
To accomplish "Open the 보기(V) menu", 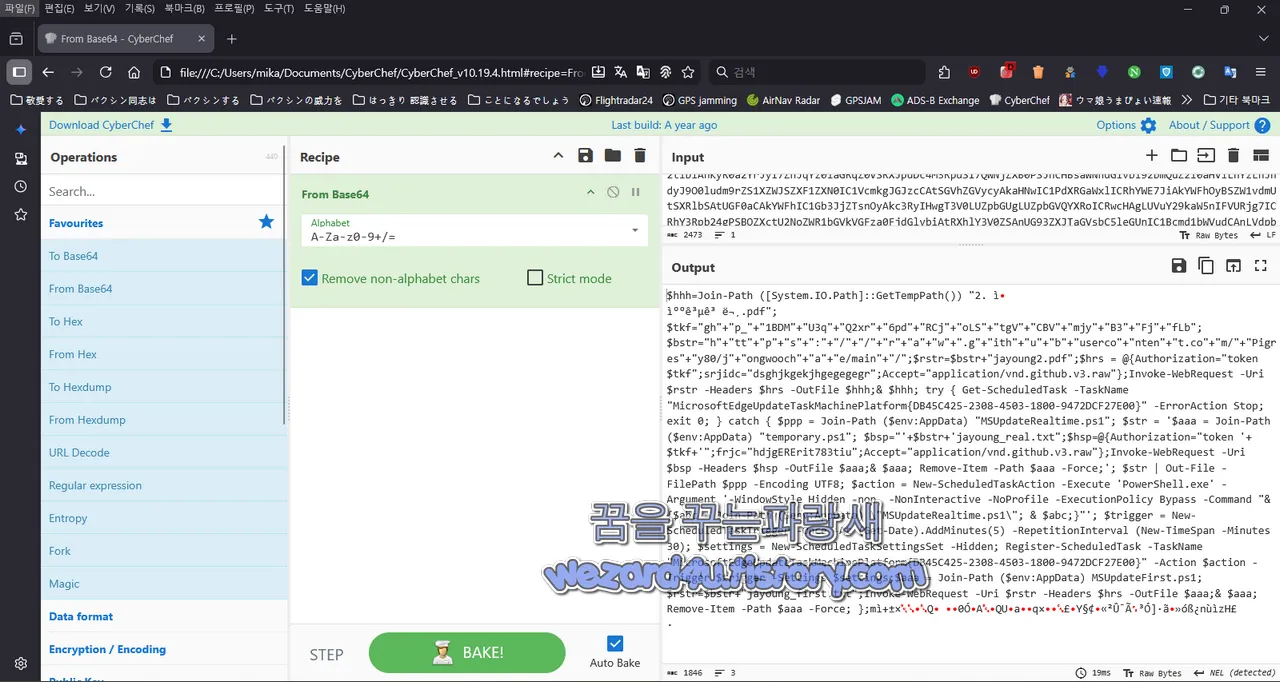I will (99, 9).
